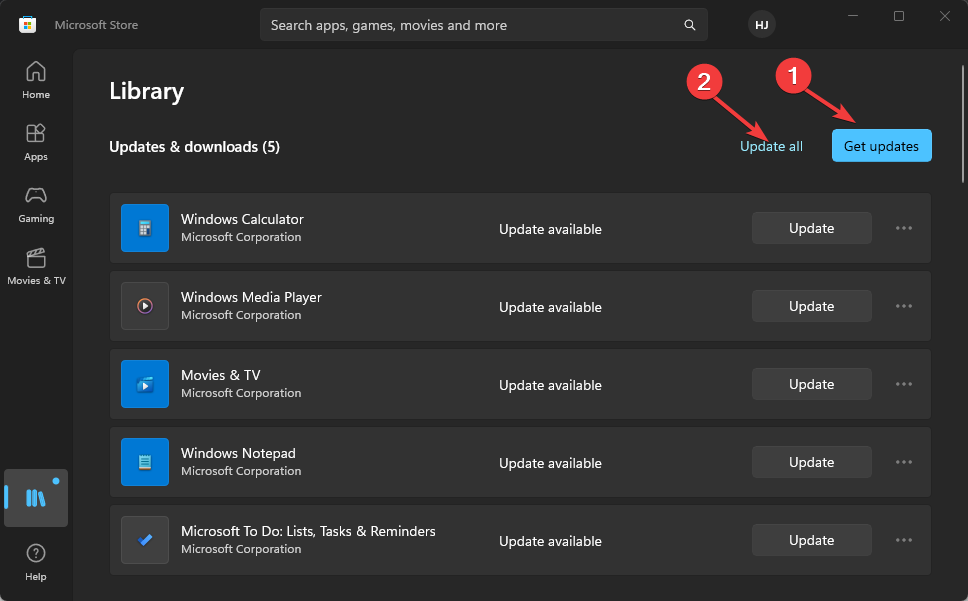Open the Help section in sidebar
The width and height of the screenshot is (968, 601).
pyautogui.click(x=36, y=562)
